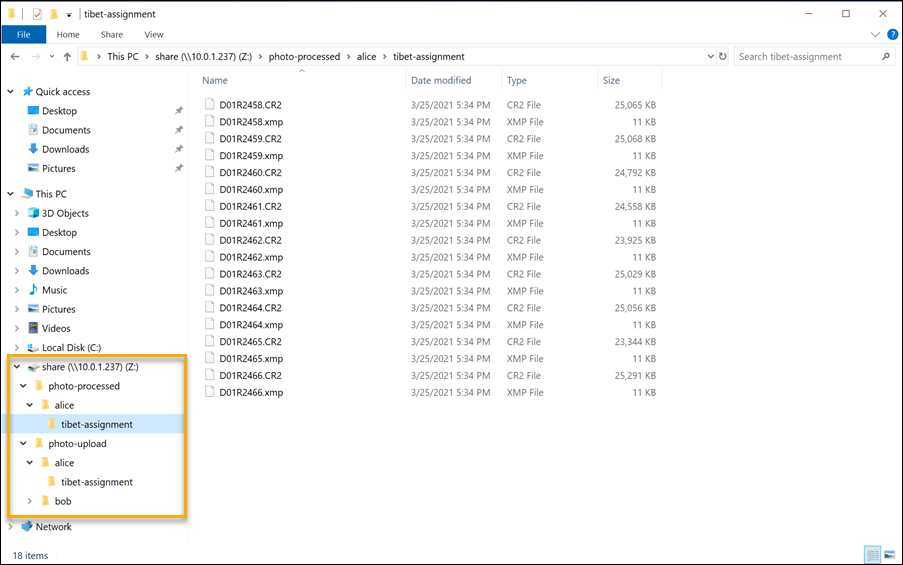This screenshot has height=565, width=903.
Task: Collapse the share (Z:) network drive
Action: click(x=17, y=367)
